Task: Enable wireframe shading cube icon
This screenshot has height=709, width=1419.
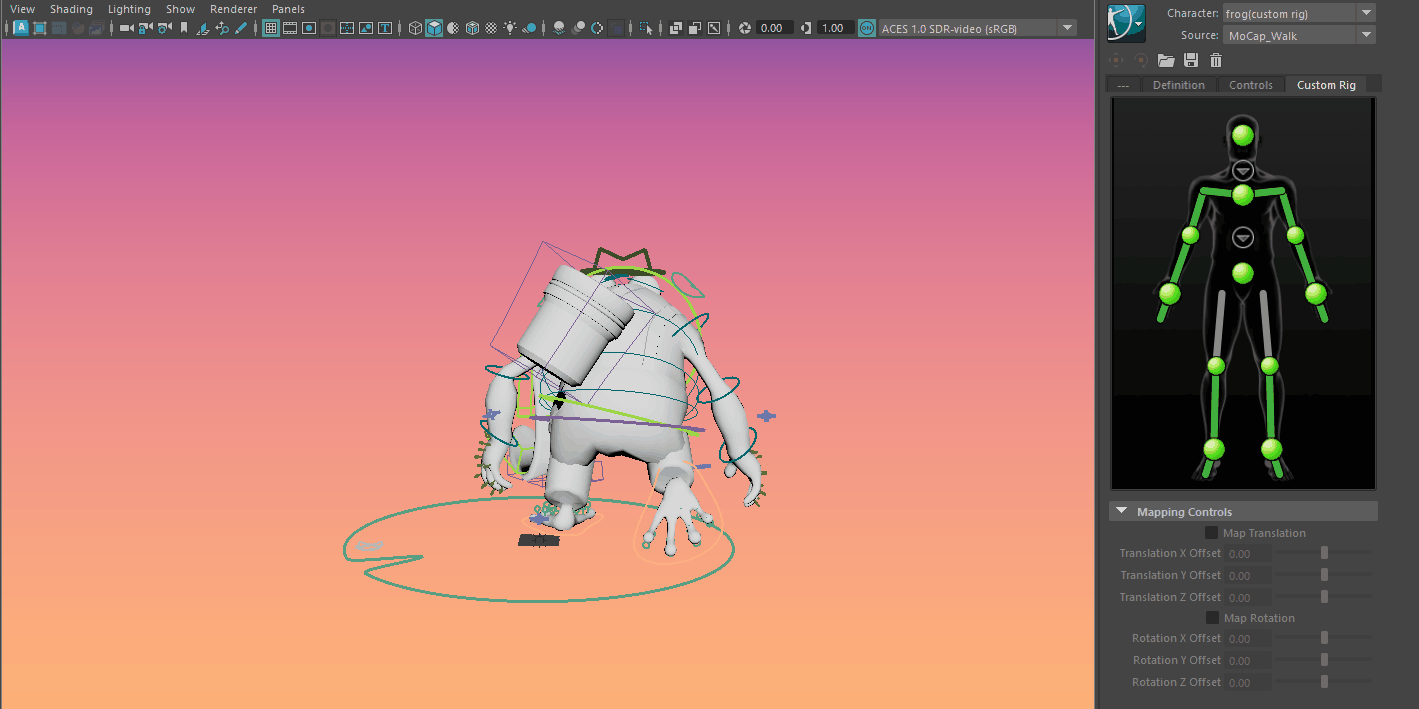Action: 416,28
